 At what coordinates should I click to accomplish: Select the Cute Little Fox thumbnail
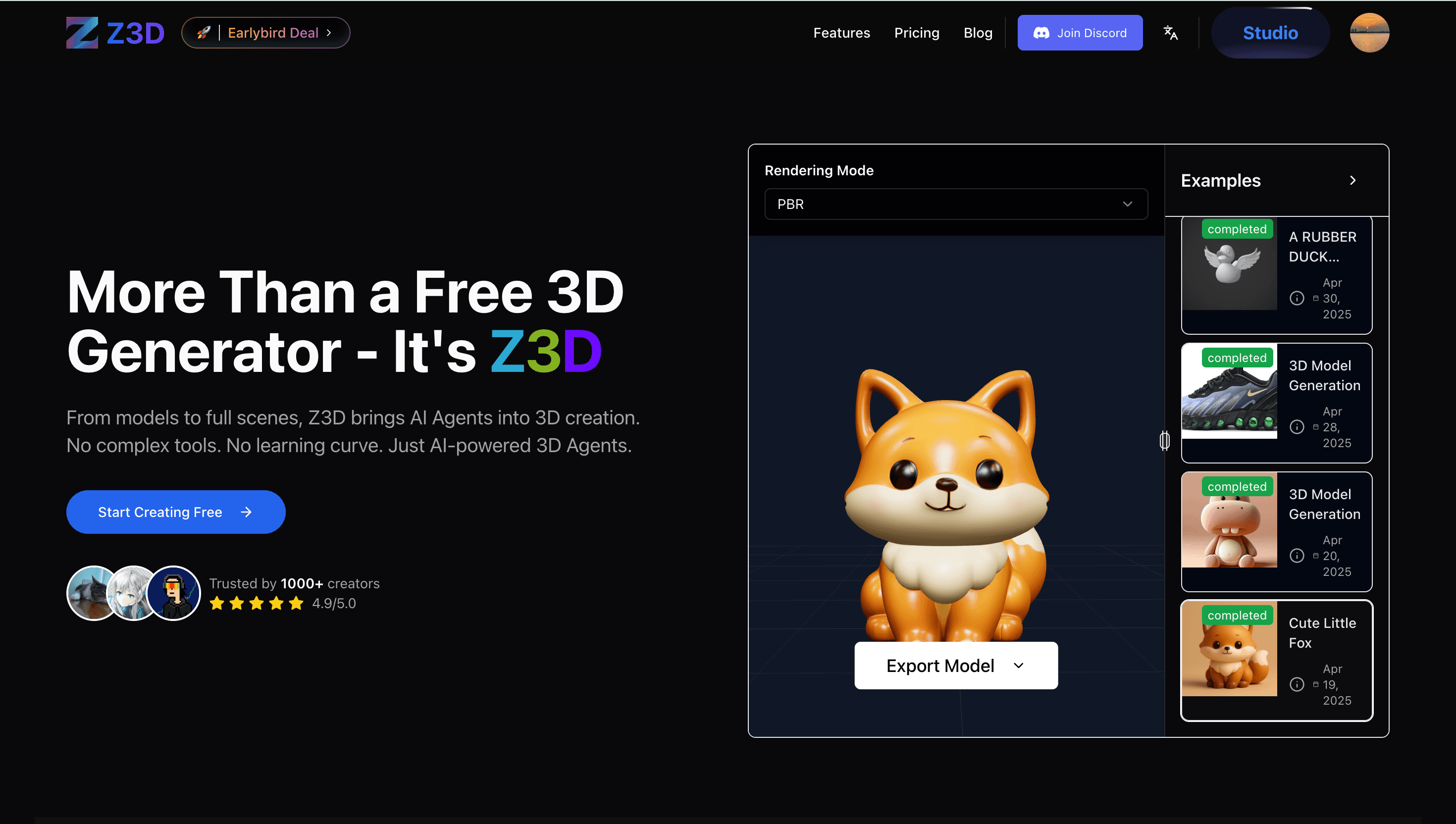point(1229,649)
